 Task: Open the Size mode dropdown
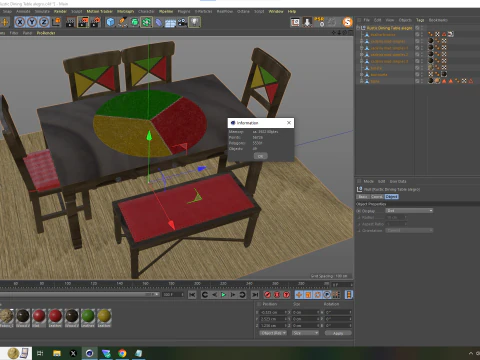(305, 333)
